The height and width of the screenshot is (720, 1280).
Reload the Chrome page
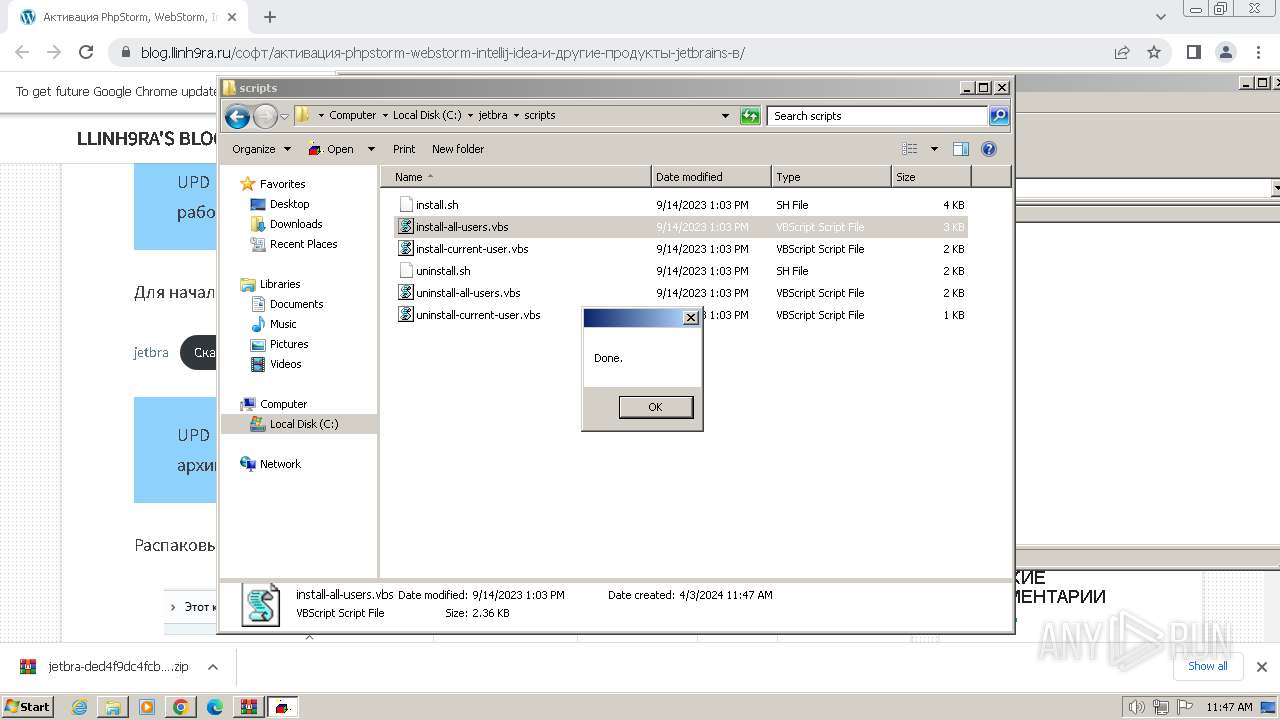pyautogui.click(x=86, y=53)
